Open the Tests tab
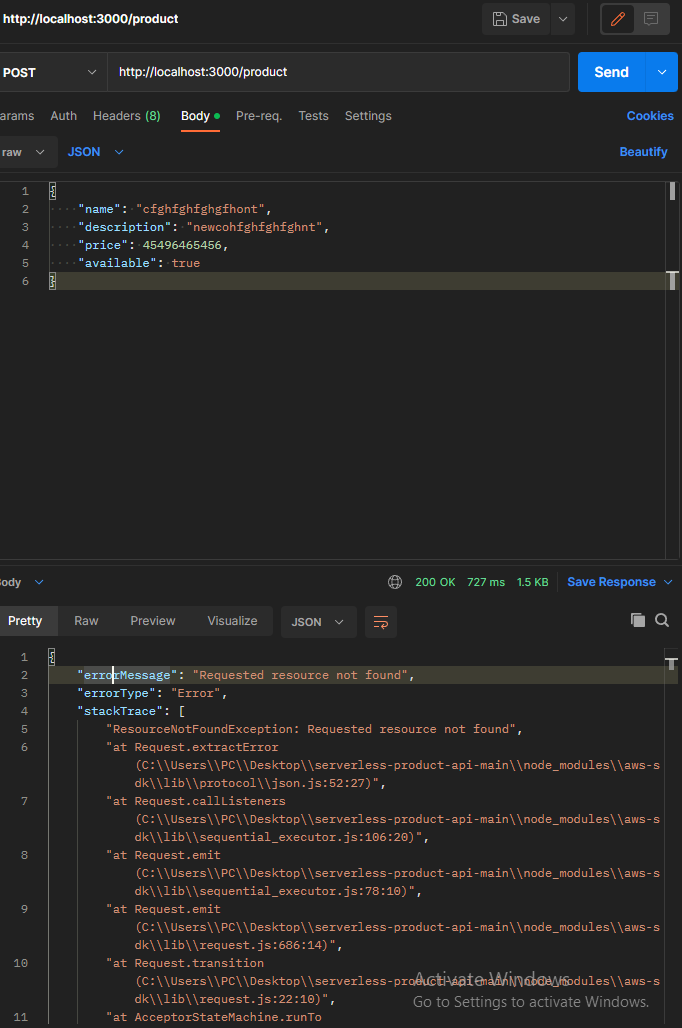Viewport: 682px width, 1028px height. click(313, 116)
